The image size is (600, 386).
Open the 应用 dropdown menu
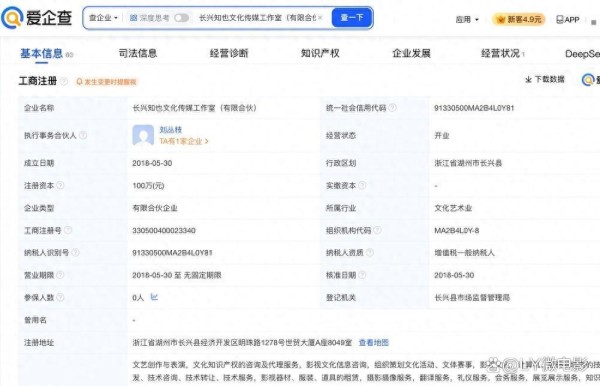coord(467,19)
